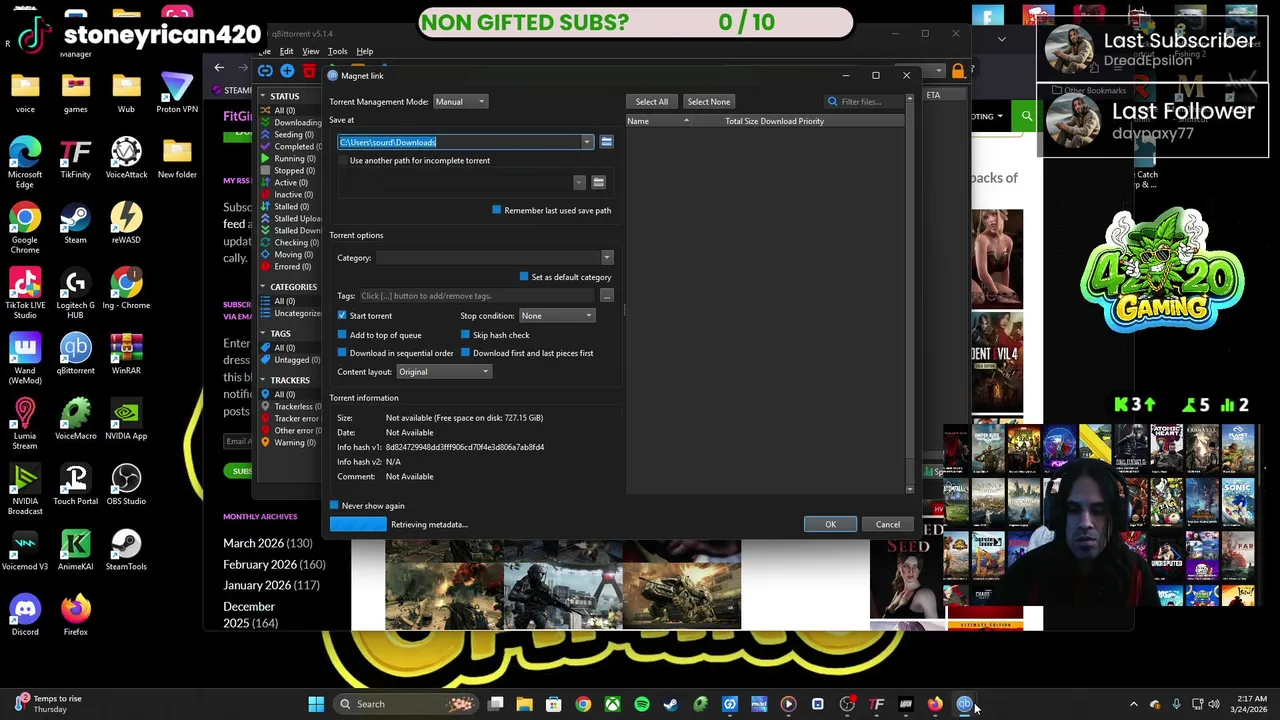Open the Steam desktop icon
1280x720 pixels.
[75, 224]
